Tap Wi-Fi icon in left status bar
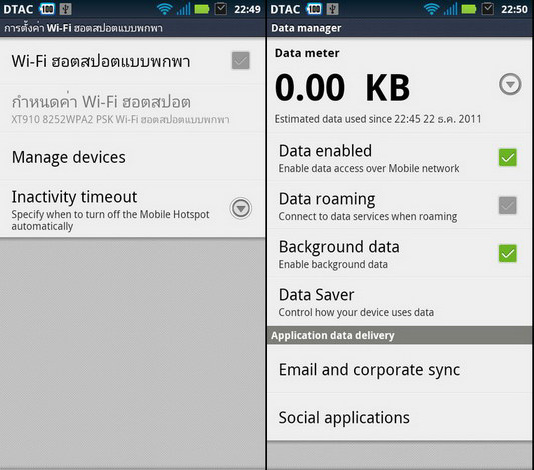The width and height of the screenshot is (534, 470). click(164, 9)
